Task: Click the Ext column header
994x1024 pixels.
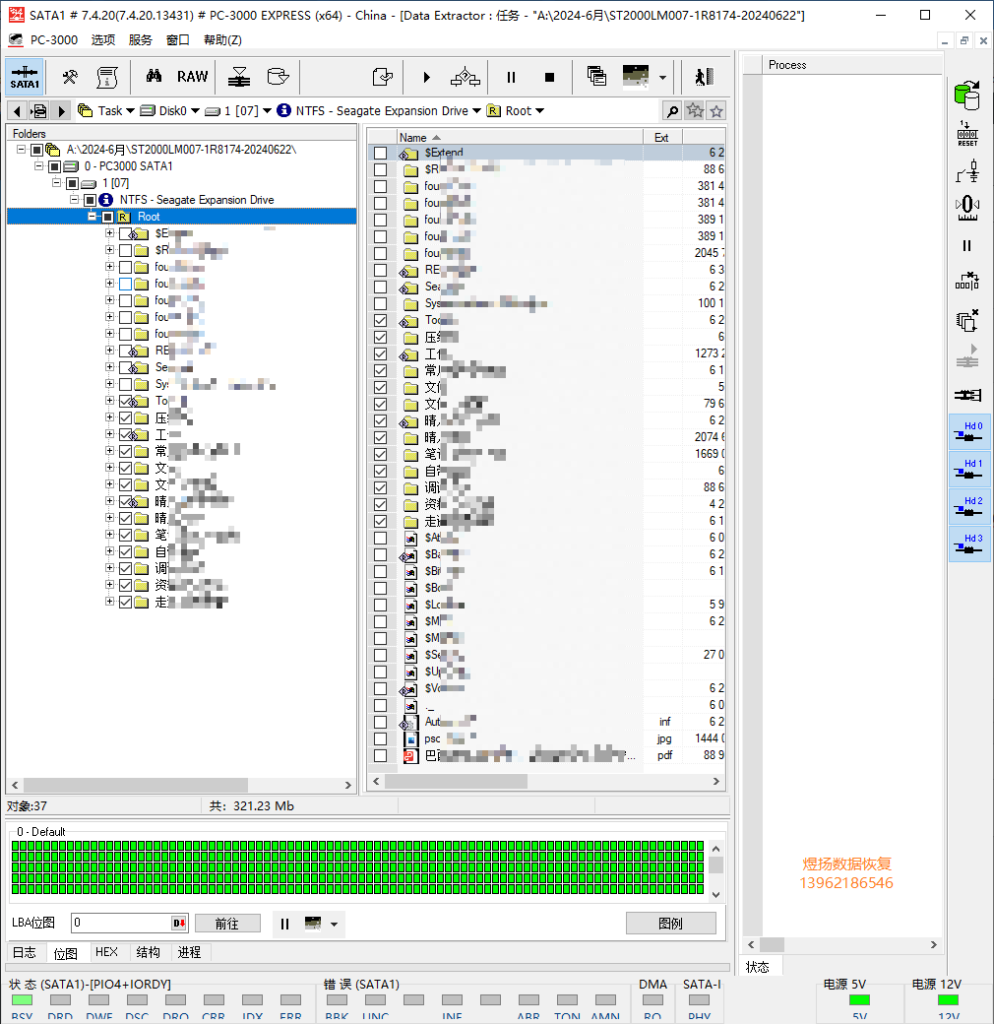Action: 663,138
